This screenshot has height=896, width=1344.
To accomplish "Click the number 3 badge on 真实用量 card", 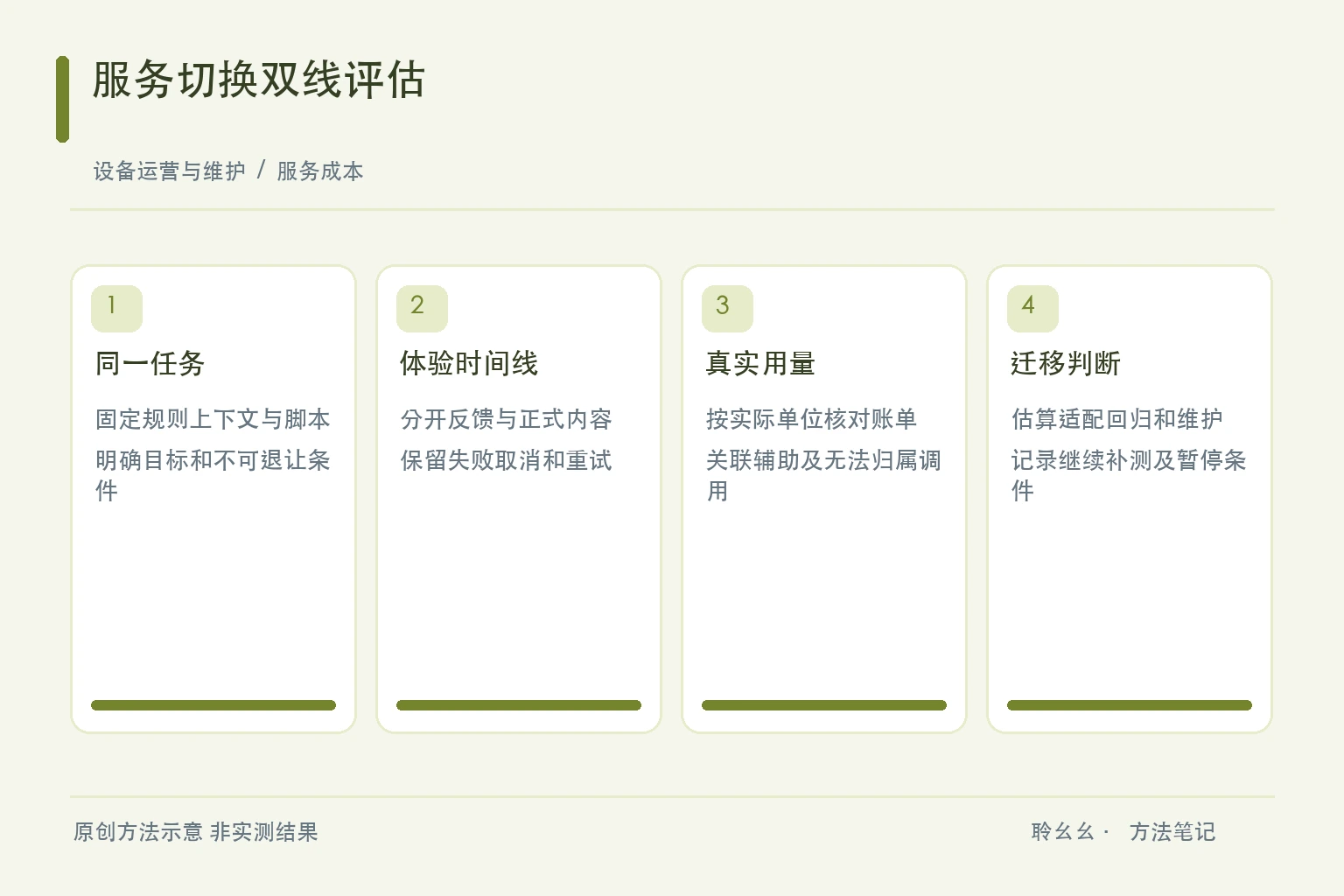I will coord(727,309).
